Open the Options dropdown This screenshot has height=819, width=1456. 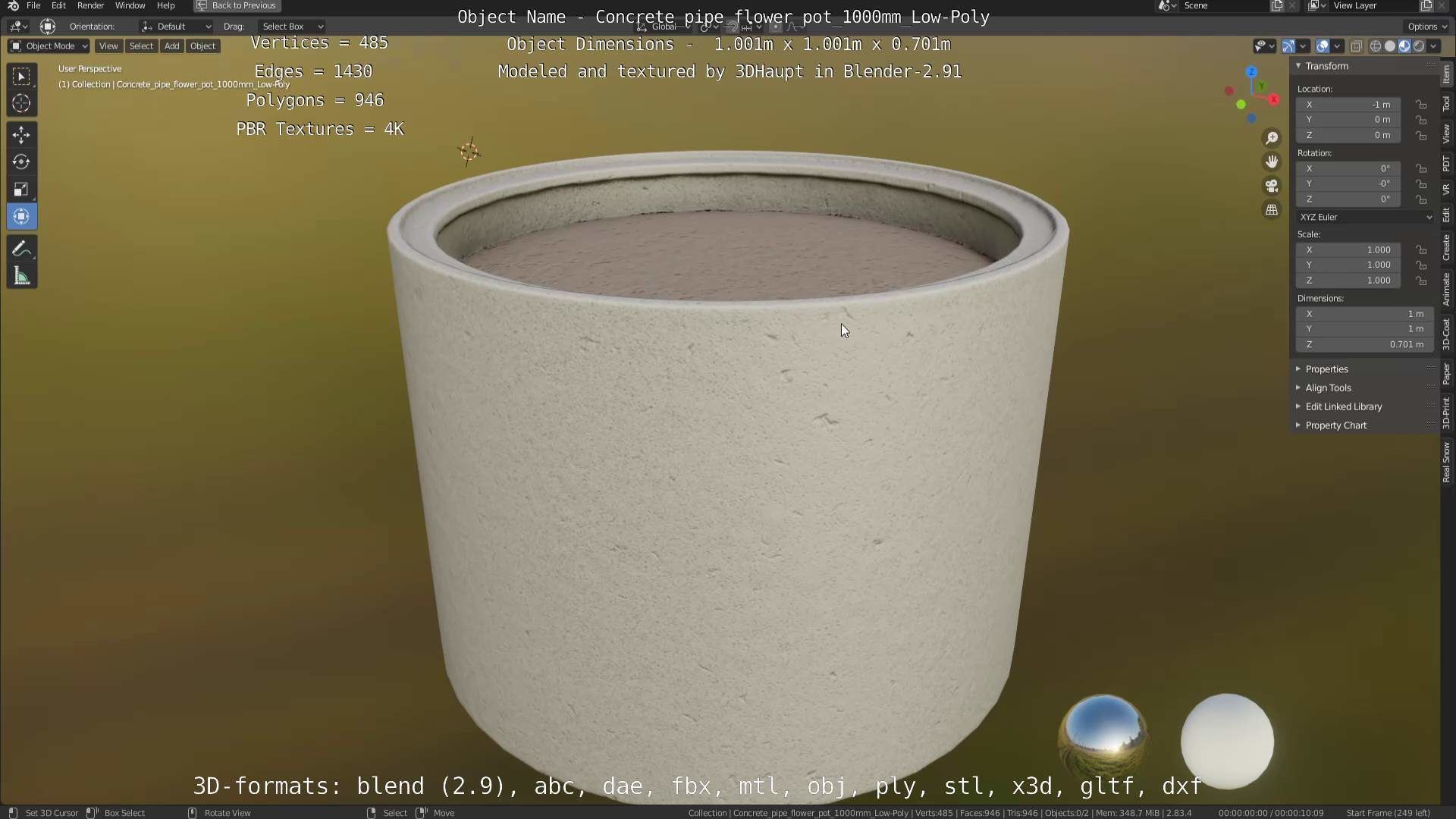(x=1426, y=27)
